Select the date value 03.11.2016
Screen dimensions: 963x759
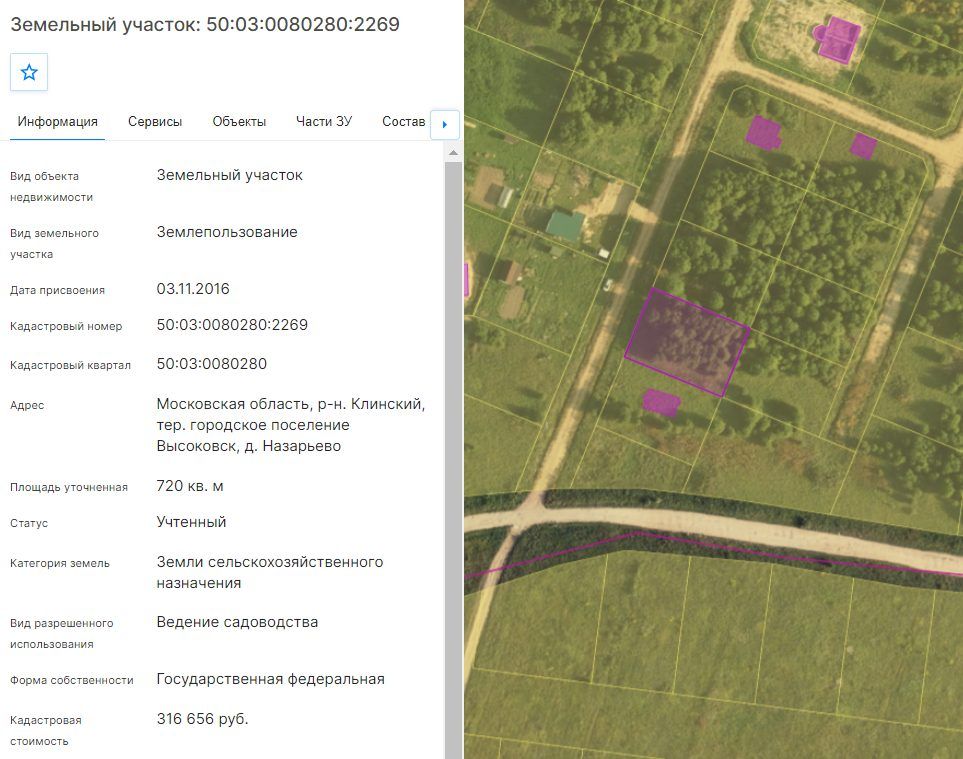193,289
